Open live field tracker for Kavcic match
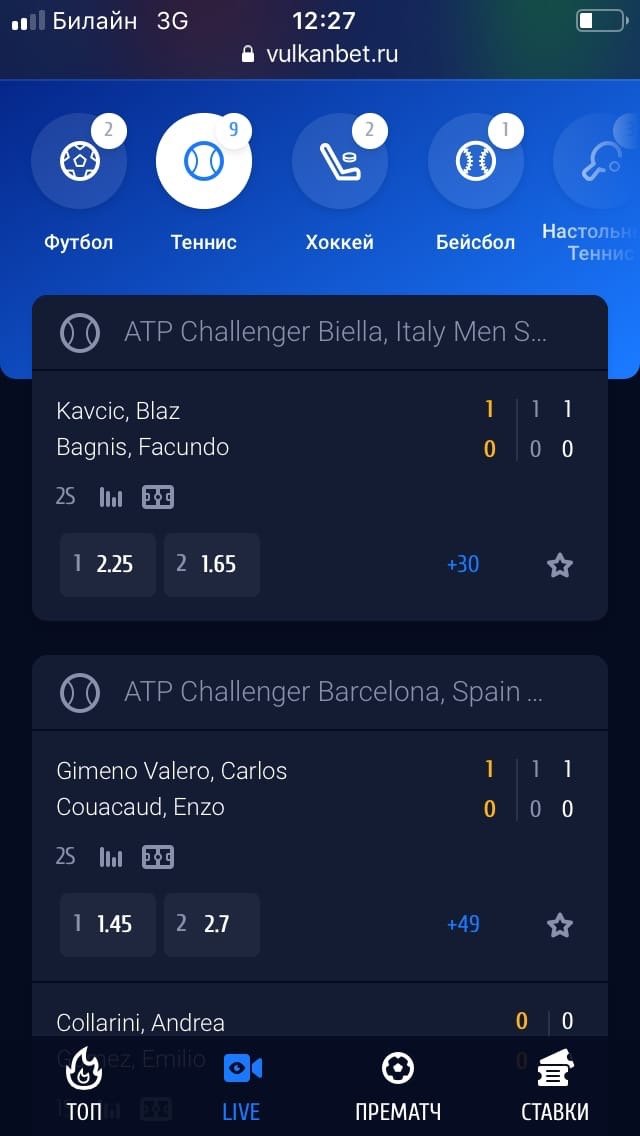The width and height of the screenshot is (640, 1136). pyautogui.click(x=158, y=497)
